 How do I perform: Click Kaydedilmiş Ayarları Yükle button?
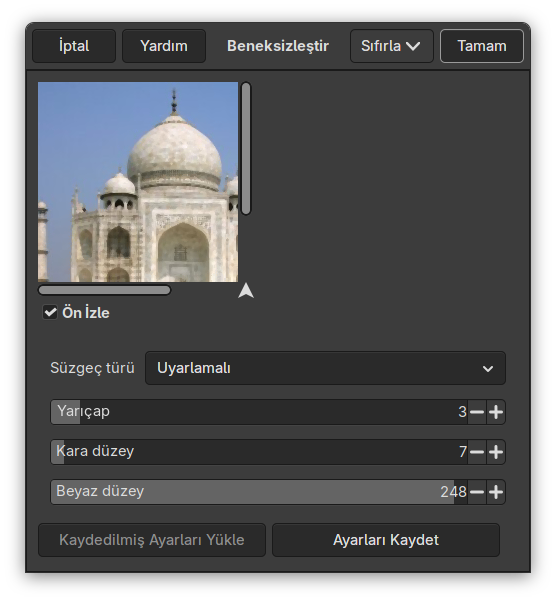coord(152,540)
